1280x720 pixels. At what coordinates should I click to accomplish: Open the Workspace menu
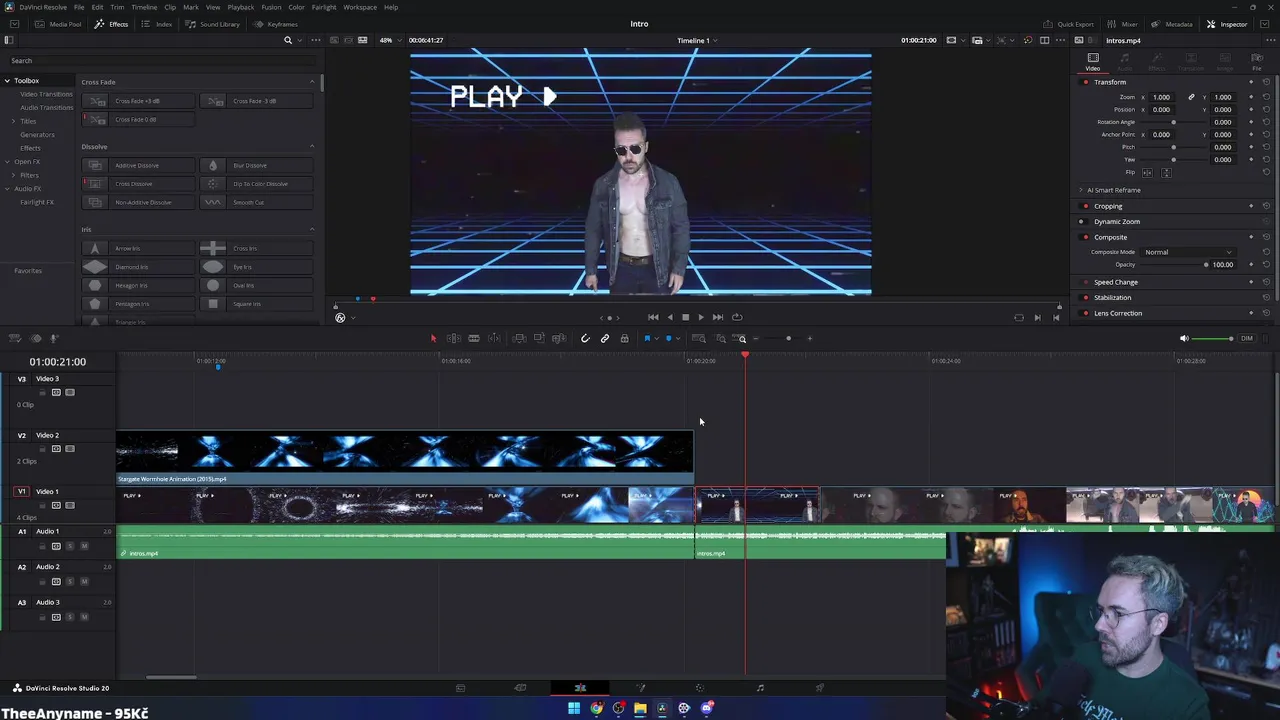tap(360, 7)
